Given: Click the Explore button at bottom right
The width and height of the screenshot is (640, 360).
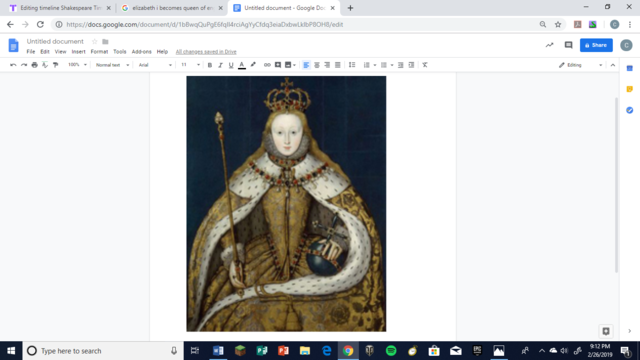Looking at the screenshot, I should (606, 331).
